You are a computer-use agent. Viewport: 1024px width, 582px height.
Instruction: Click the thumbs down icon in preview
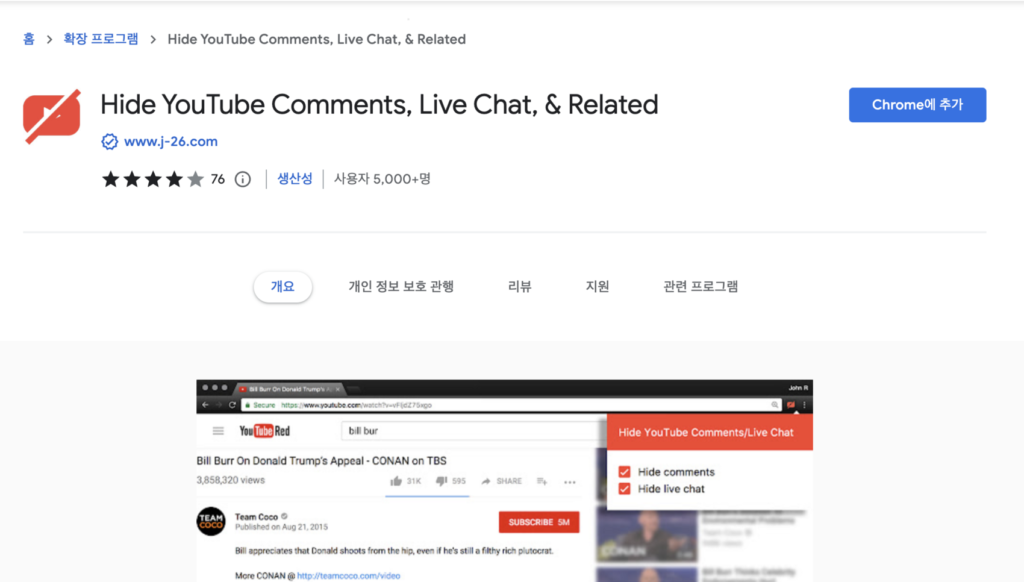[441, 481]
